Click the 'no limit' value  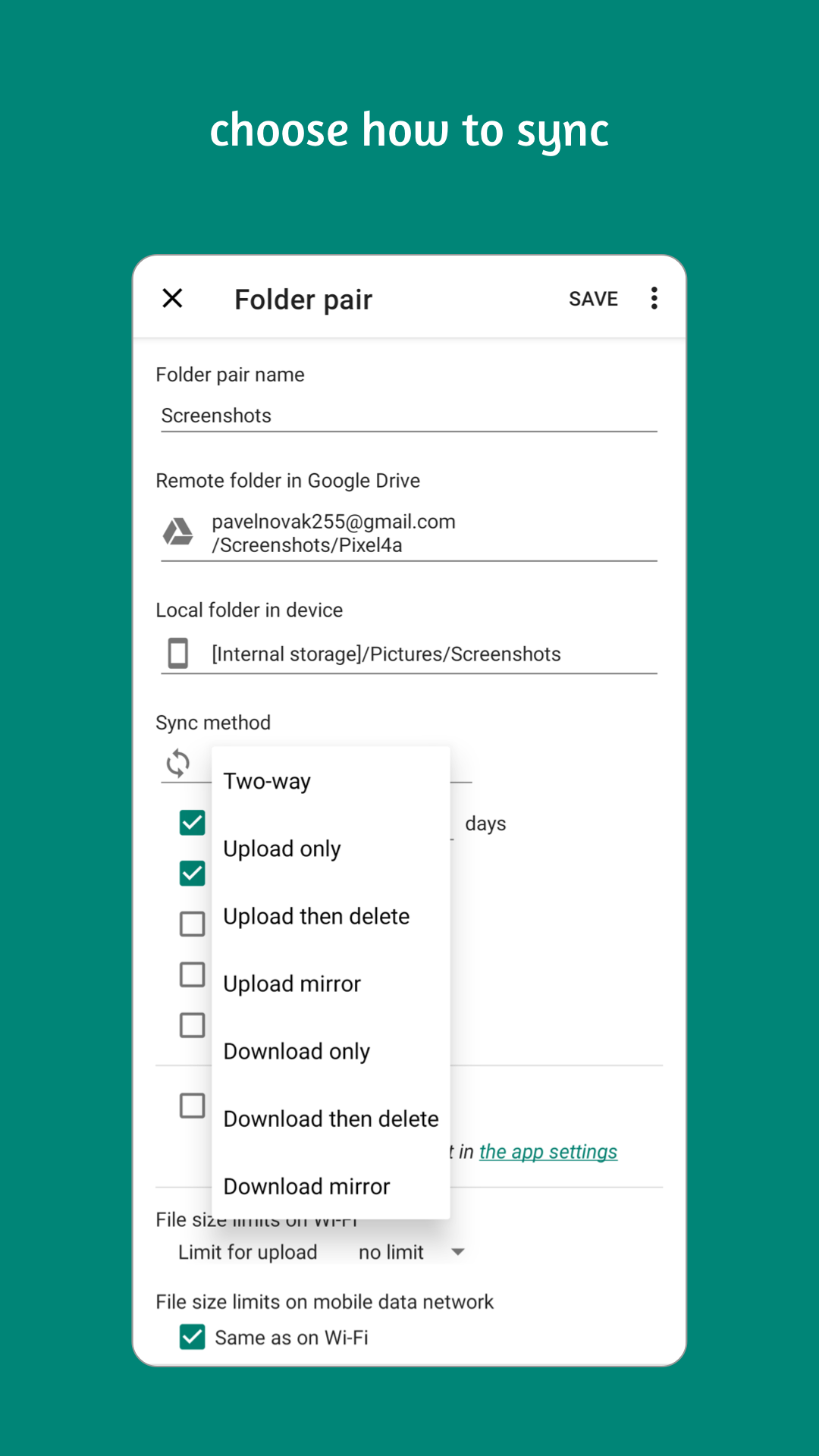[x=391, y=1252]
